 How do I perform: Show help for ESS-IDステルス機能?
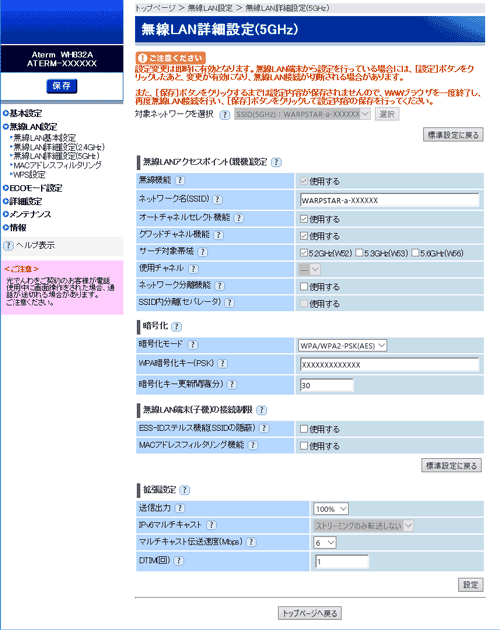pyautogui.click(x=264, y=428)
